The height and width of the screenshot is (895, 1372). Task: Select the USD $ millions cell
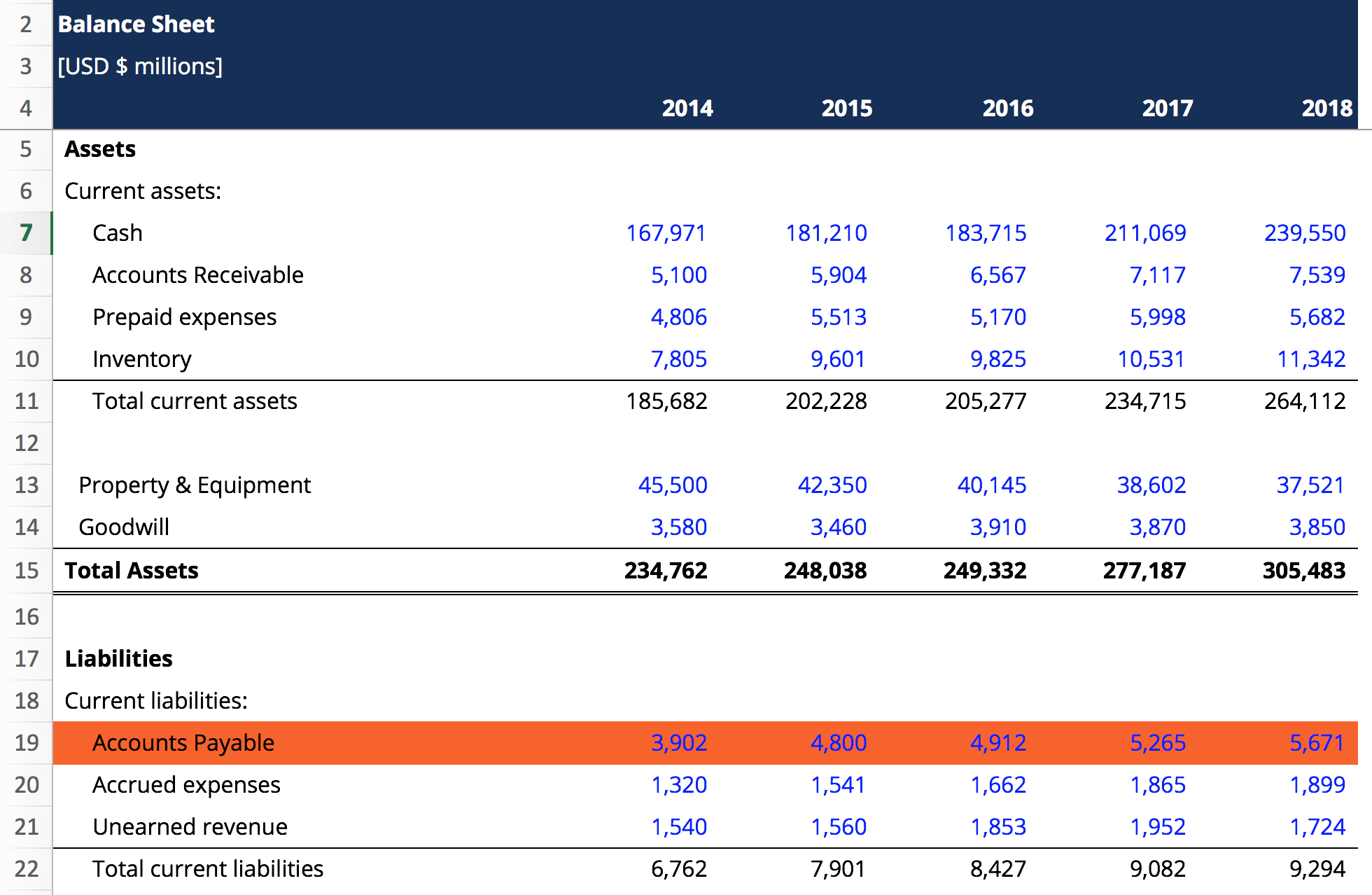pos(140,67)
